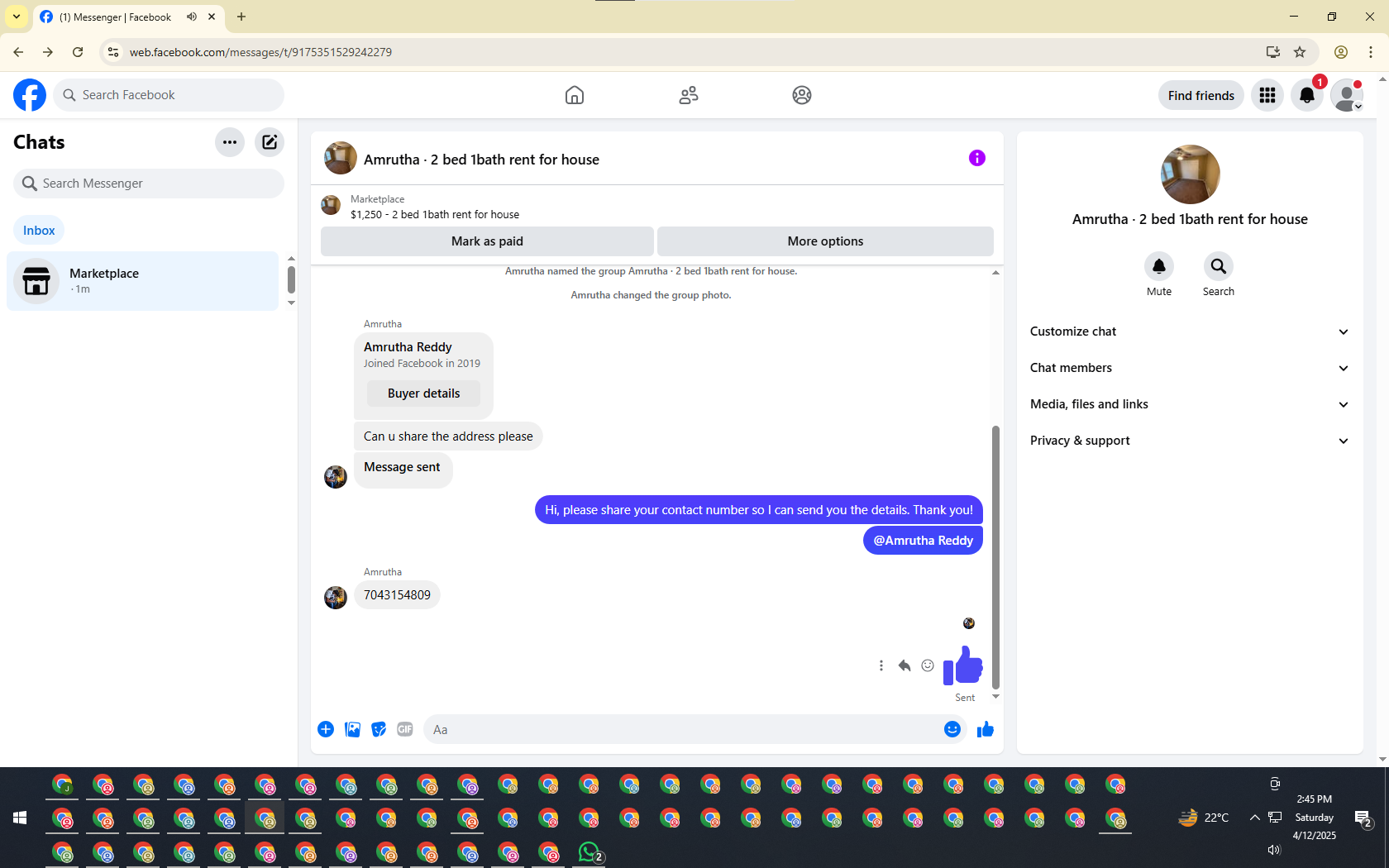This screenshot has width=1389, height=868.
Task: Open Buyer details button
Action: tap(423, 393)
